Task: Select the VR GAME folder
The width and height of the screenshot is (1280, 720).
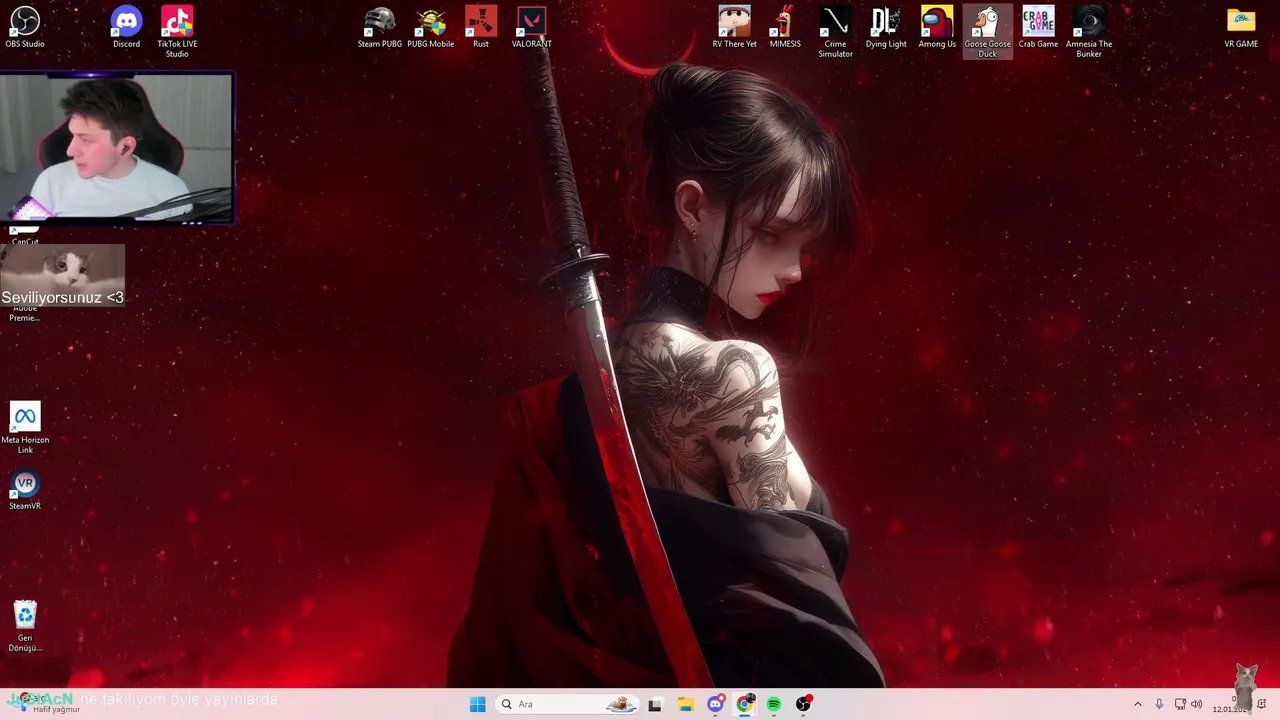Action: [1241, 27]
